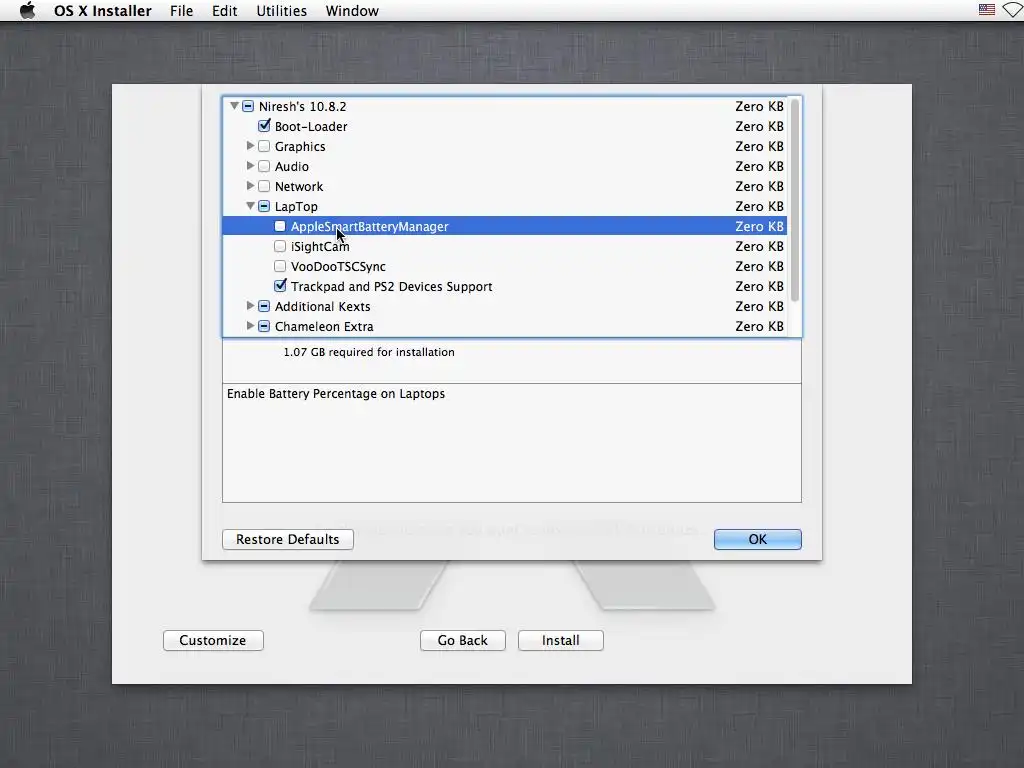The height and width of the screenshot is (768, 1024).
Task: Toggle the LapTop group checkbox
Action: click(x=264, y=206)
